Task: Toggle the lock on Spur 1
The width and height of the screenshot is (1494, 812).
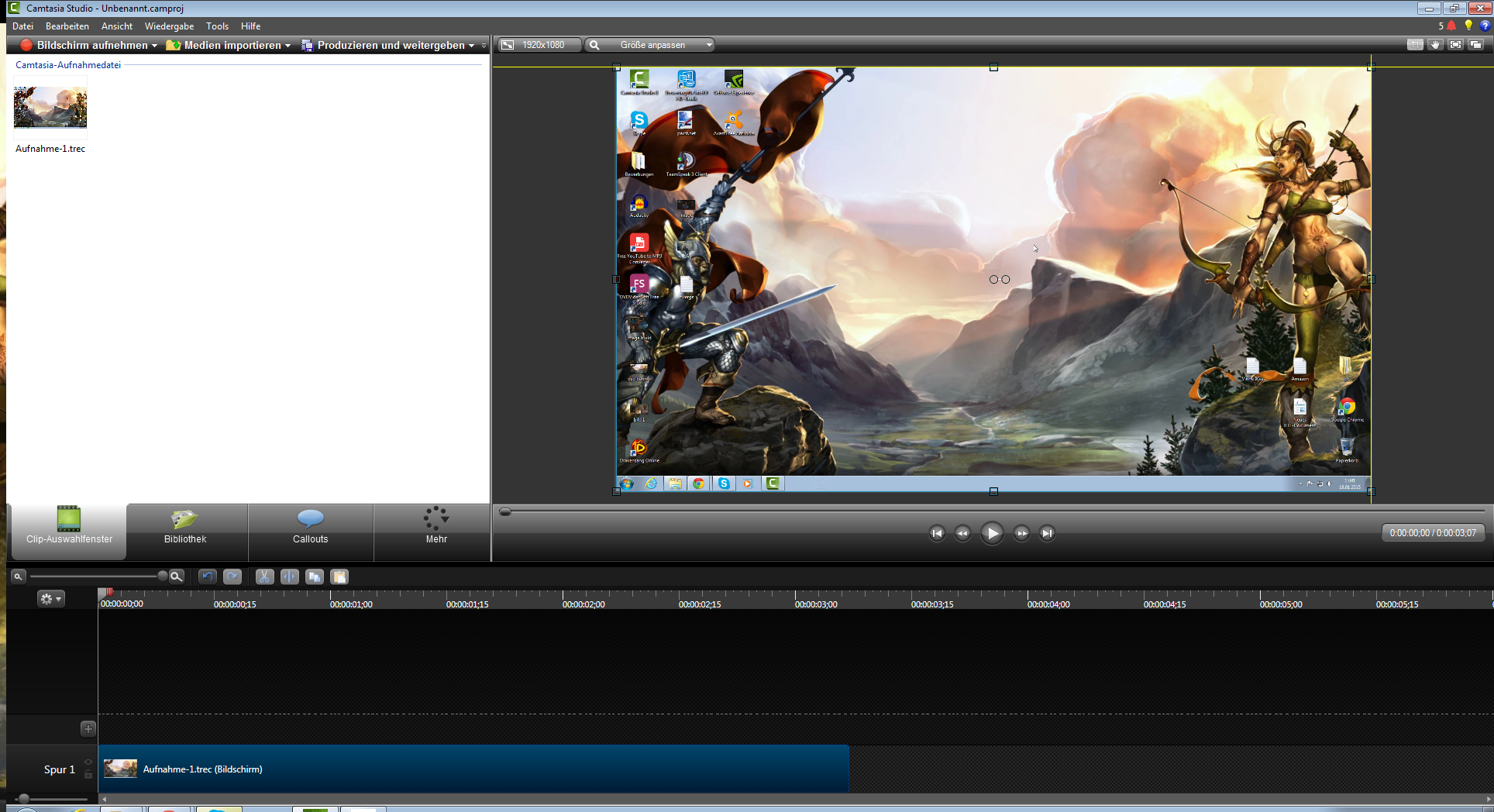Action: point(88,774)
